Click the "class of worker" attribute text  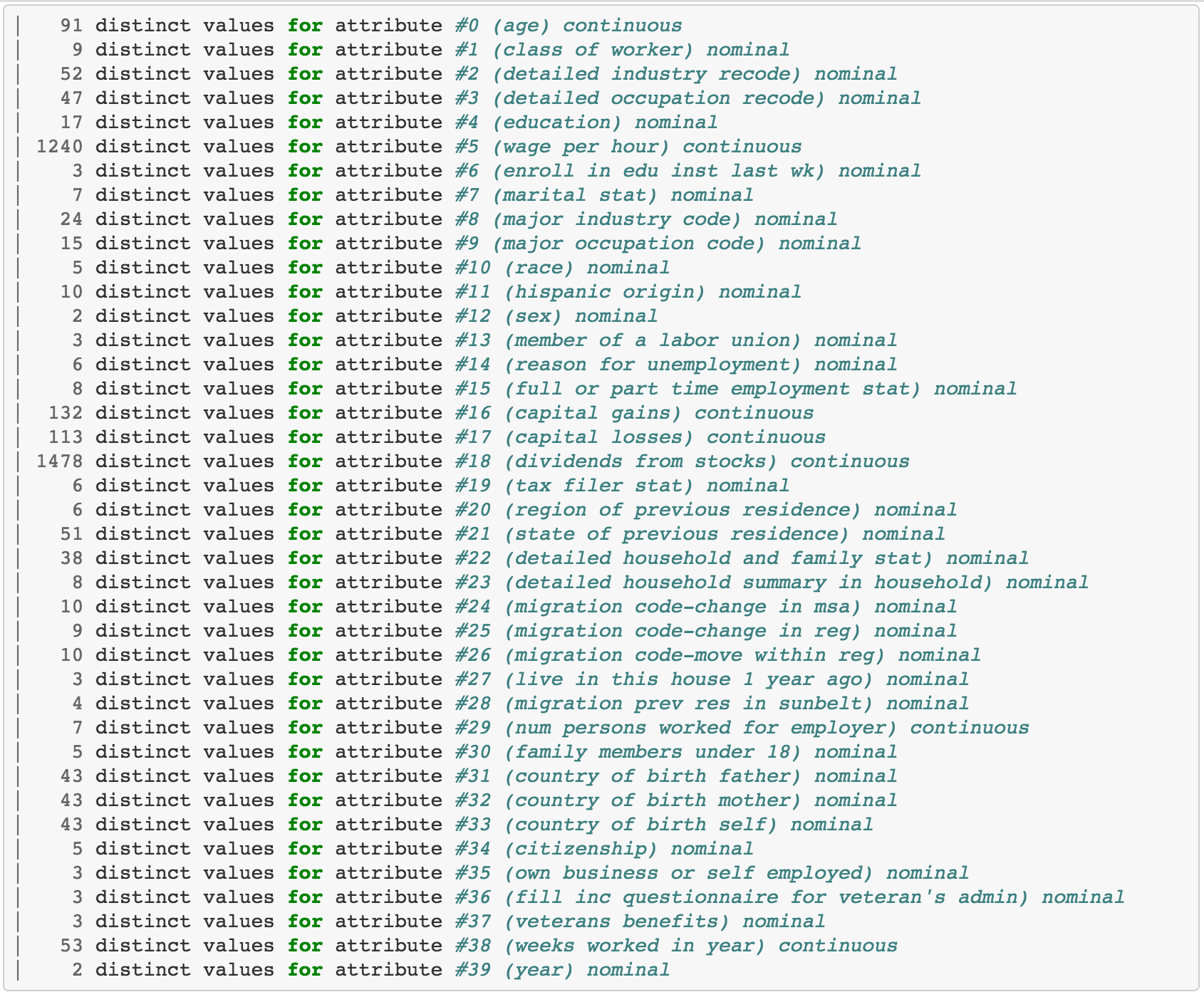coord(593,51)
